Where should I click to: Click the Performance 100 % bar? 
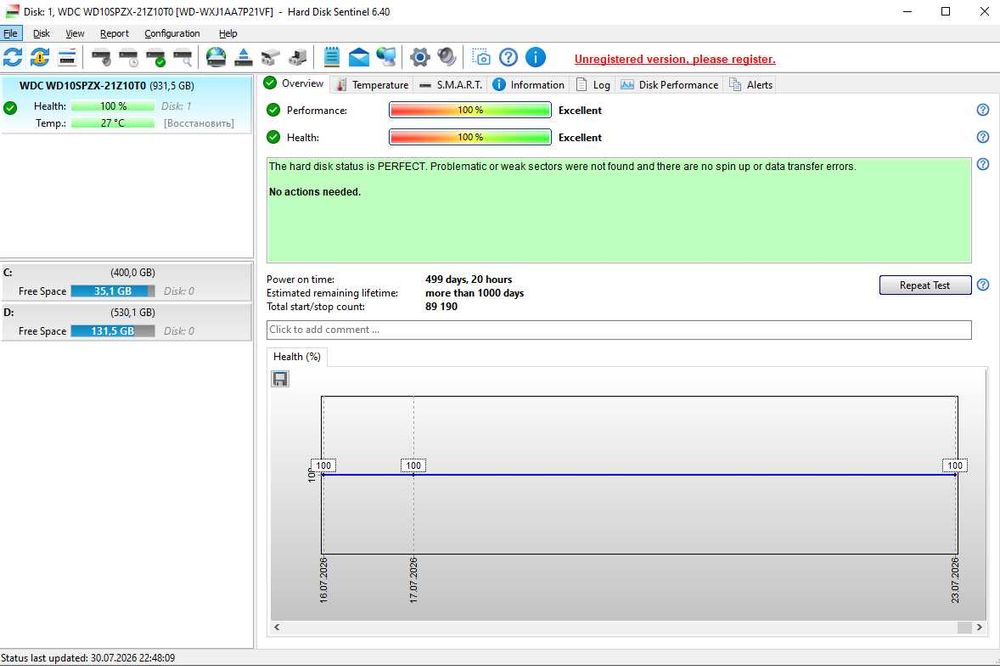pyautogui.click(x=470, y=110)
